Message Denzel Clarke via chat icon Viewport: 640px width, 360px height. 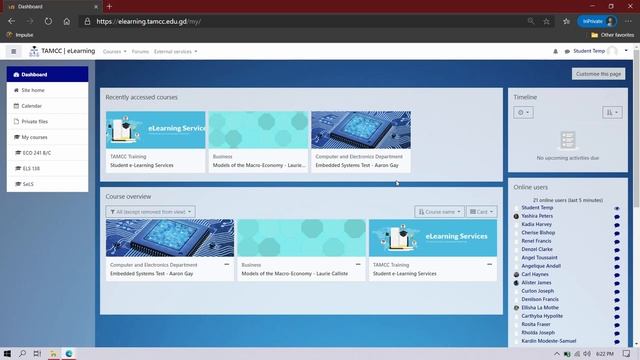click(x=617, y=250)
